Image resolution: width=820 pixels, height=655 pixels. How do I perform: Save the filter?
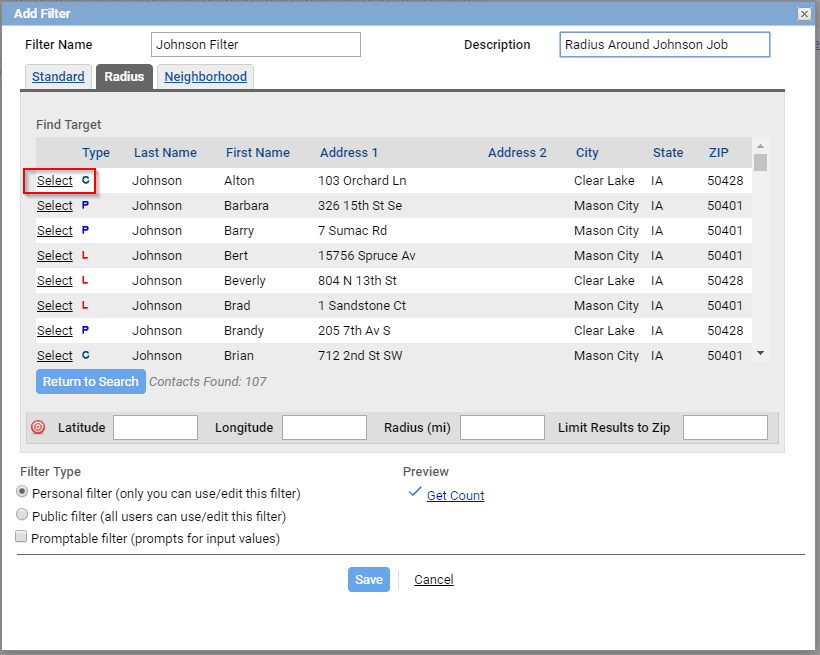(369, 579)
